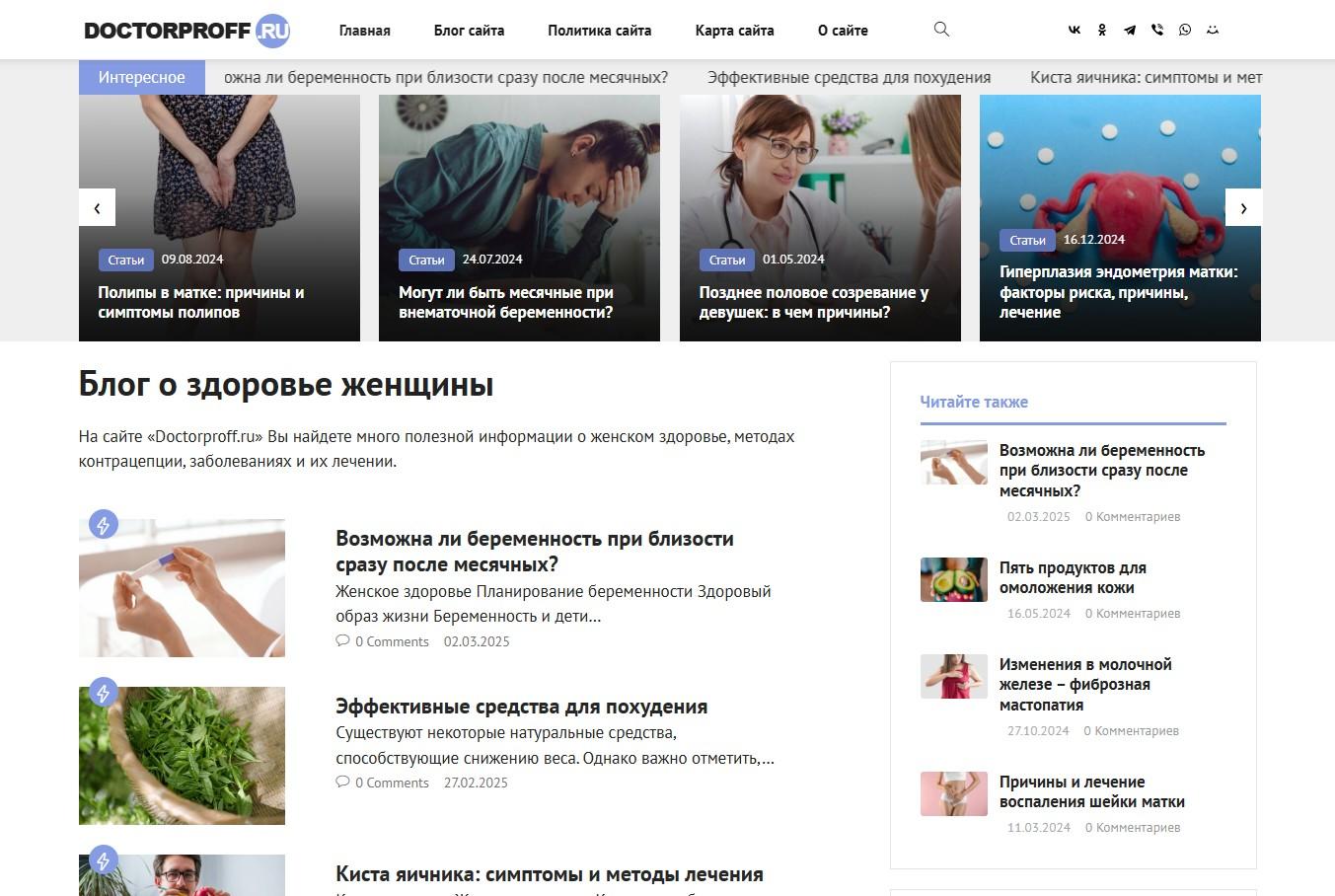Screen dimensions: 1335x896
Task: Open the site search magnifier icon
Action: tap(941, 30)
